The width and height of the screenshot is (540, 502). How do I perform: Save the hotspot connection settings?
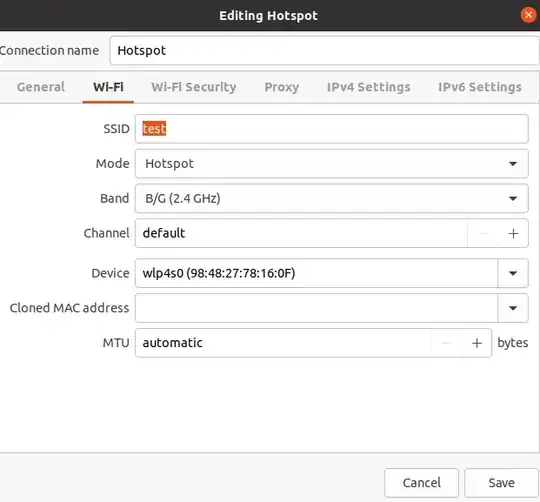pyautogui.click(x=501, y=483)
